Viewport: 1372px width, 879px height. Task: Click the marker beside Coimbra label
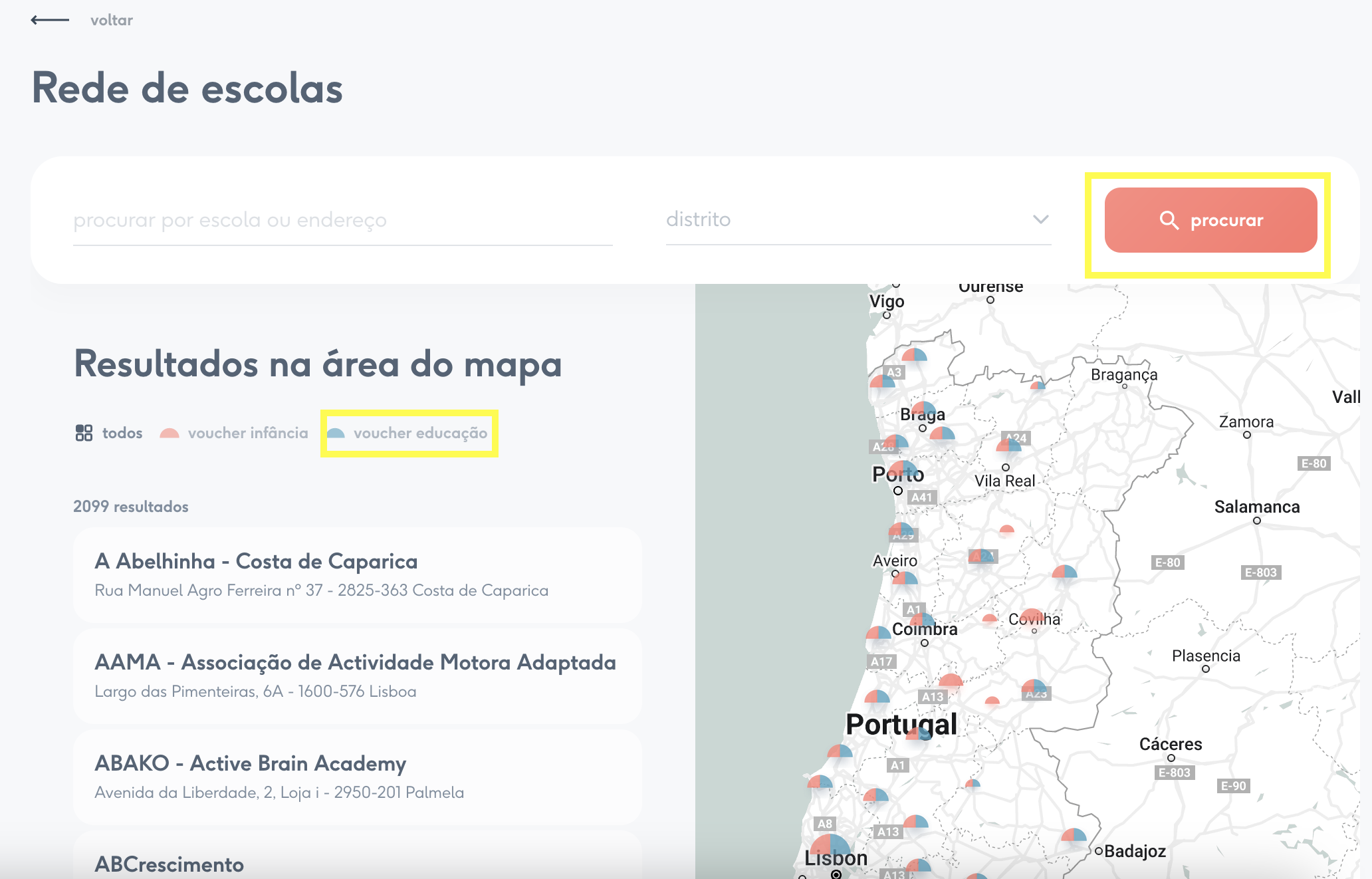coord(878,634)
